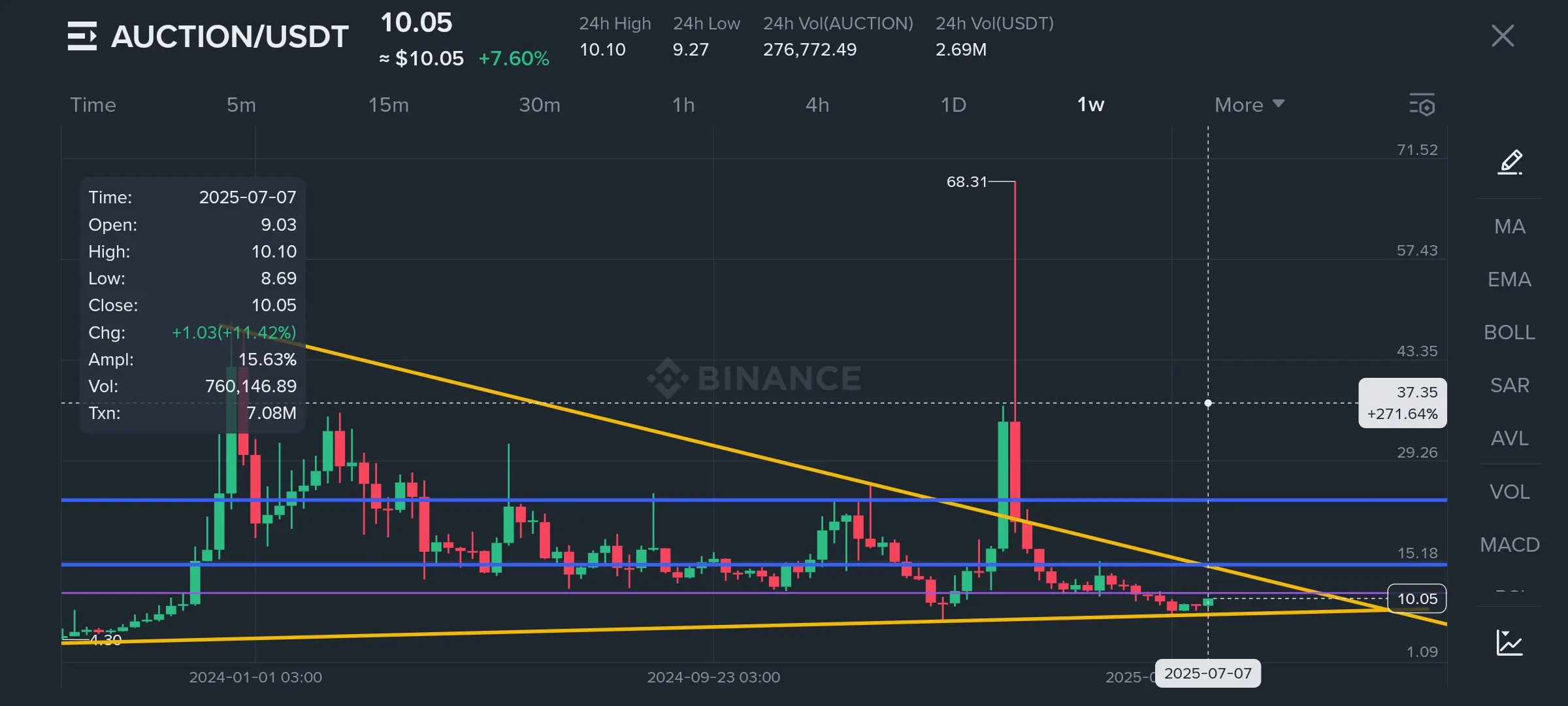The height and width of the screenshot is (706, 1568).
Task: Close the full-screen chart view
Action: pyautogui.click(x=1503, y=36)
